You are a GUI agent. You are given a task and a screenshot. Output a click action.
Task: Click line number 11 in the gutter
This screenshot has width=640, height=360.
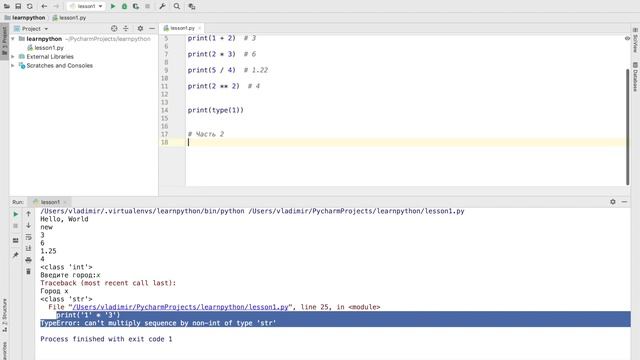[x=164, y=86]
